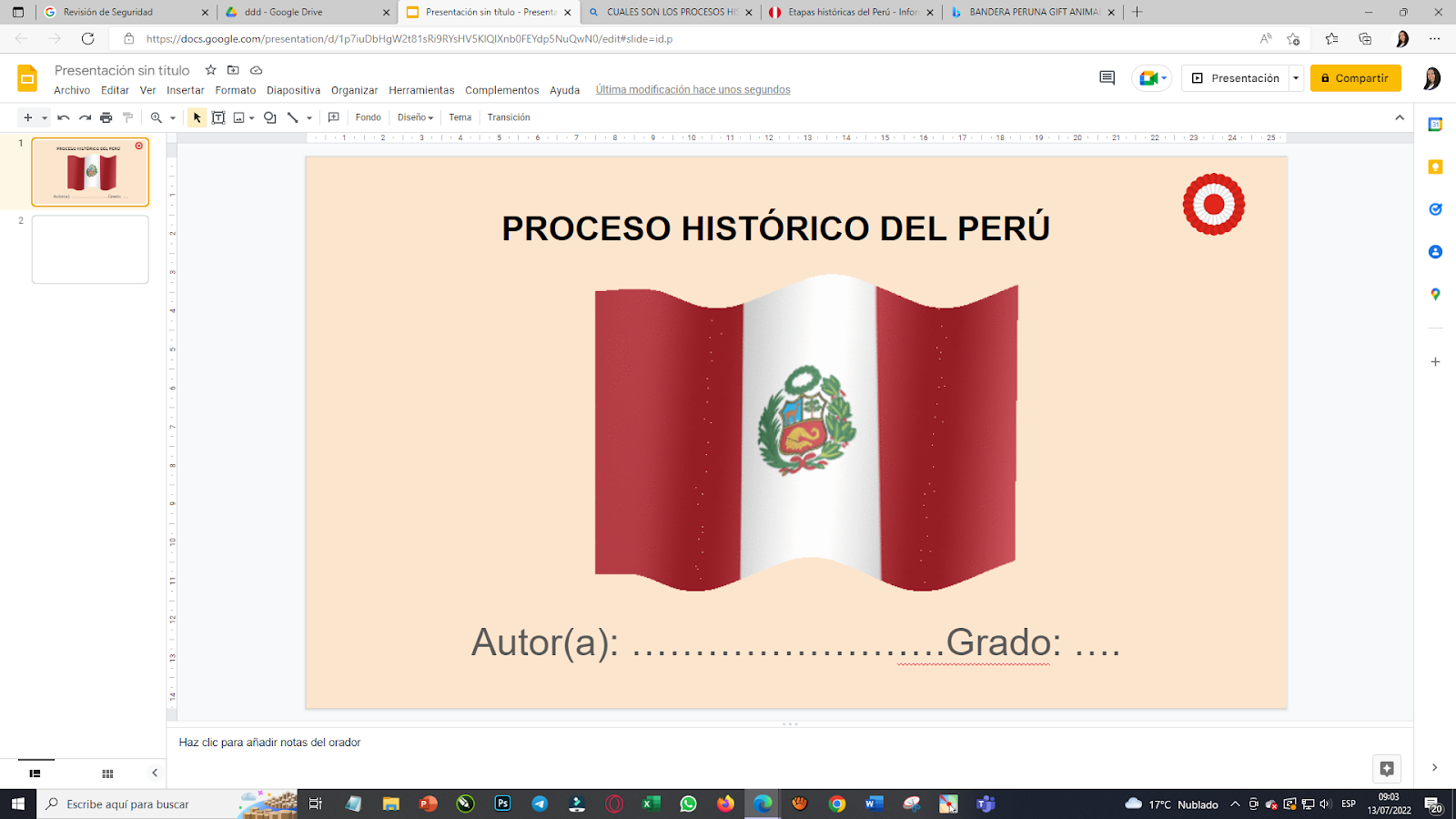Image resolution: width=1456 pixels, height=819 pixels.
Task: Collapse the slide filmstrip panel
Action: click(155, 773)
